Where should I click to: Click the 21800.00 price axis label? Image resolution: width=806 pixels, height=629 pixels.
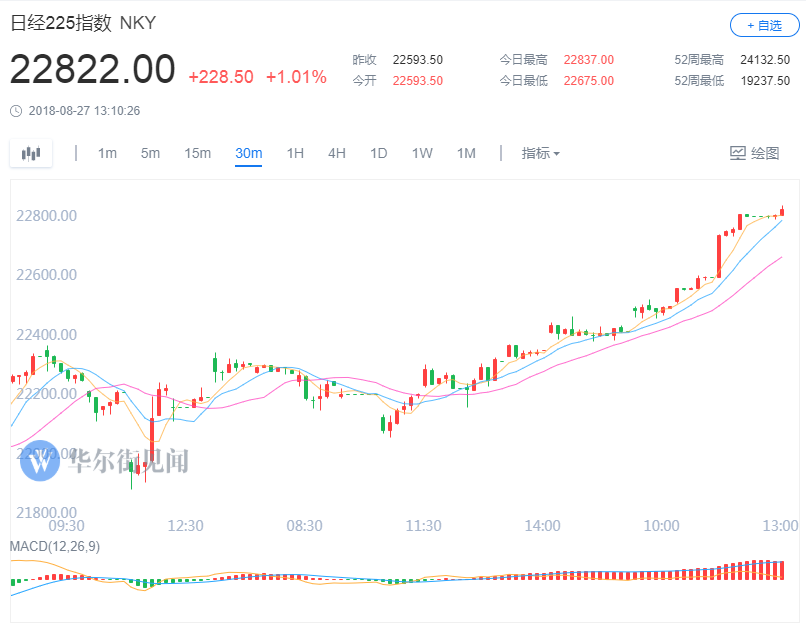tap(46, 512)
